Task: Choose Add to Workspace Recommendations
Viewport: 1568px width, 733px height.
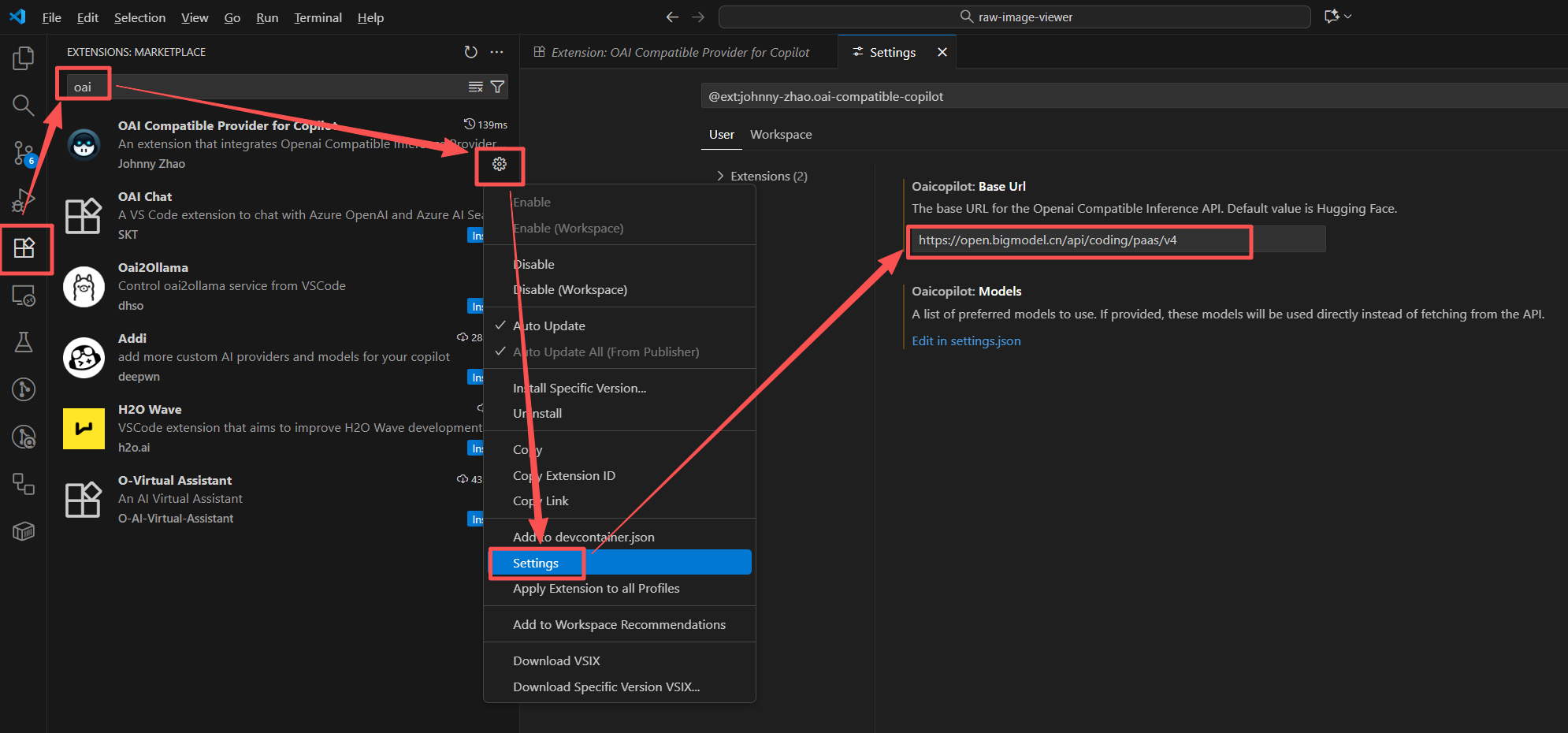Action: 619,625
